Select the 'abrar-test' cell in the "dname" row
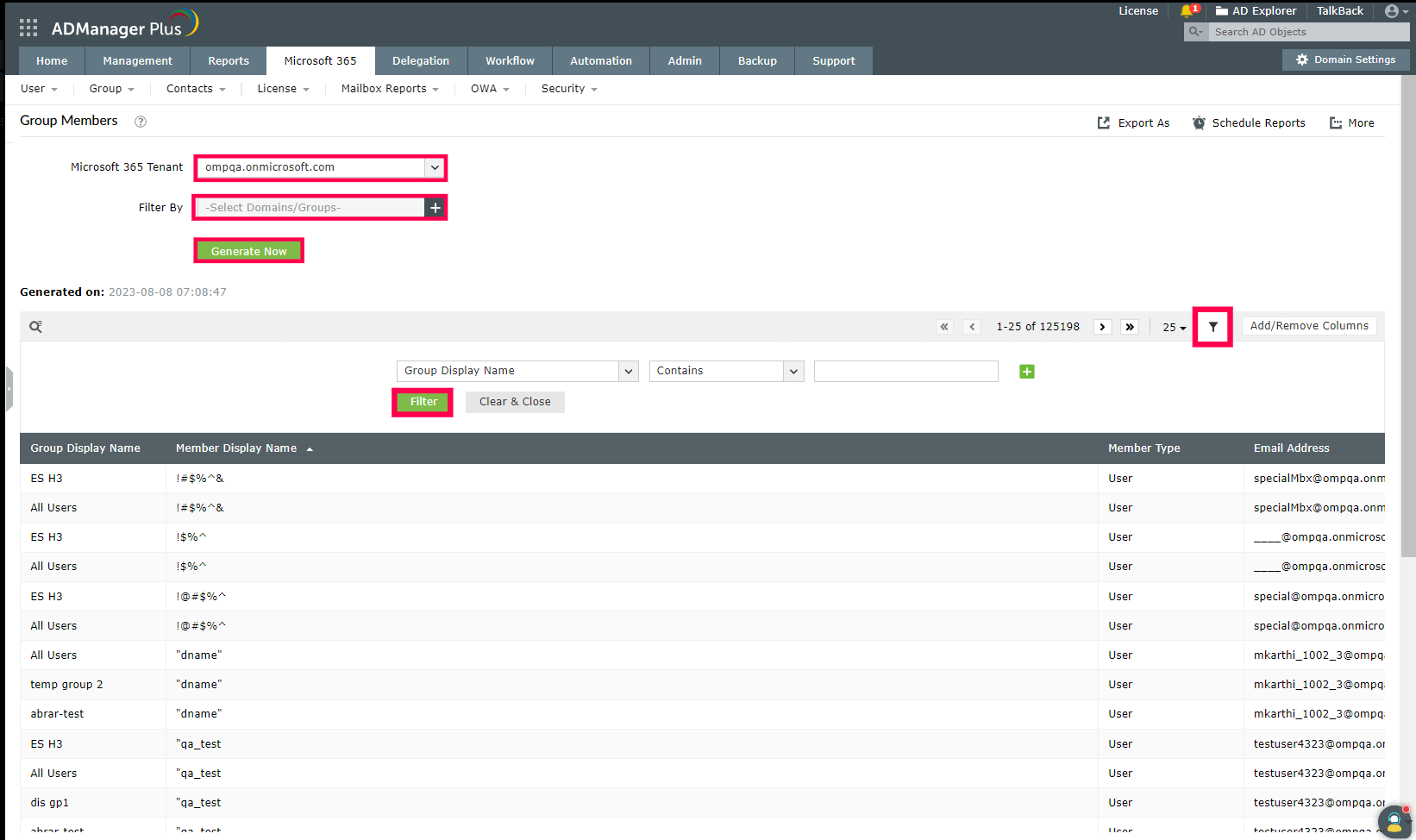This screenshot has height=840, width=1416. pyautogui.click(x=57, y=714)
